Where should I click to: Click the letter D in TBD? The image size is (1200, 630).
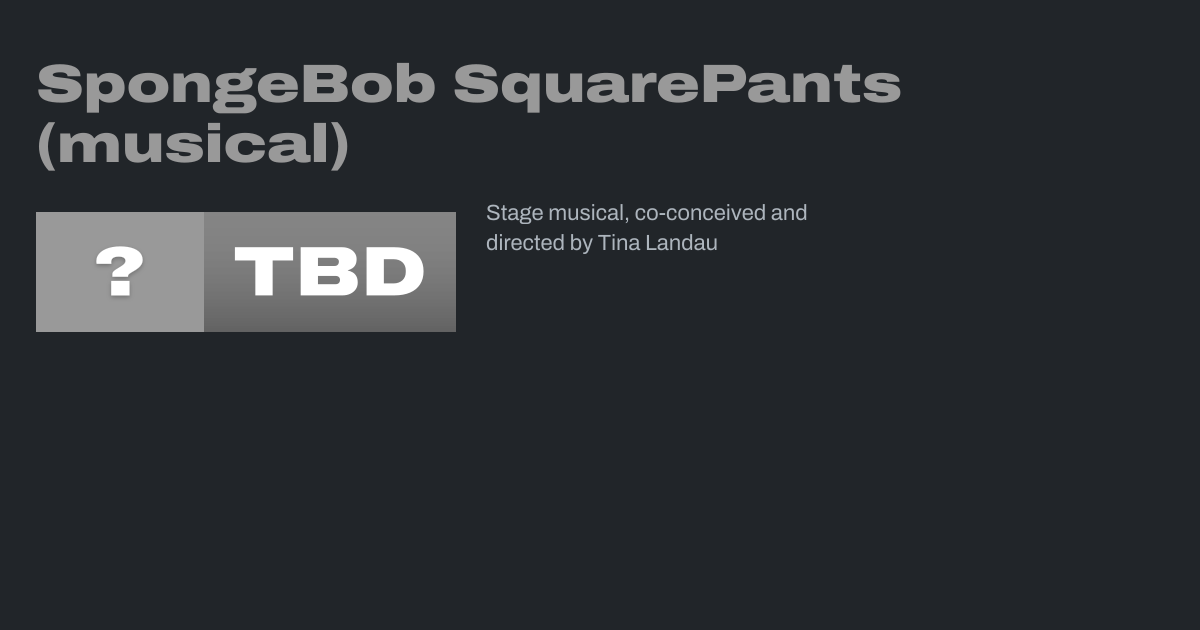[x=395, y=272]
